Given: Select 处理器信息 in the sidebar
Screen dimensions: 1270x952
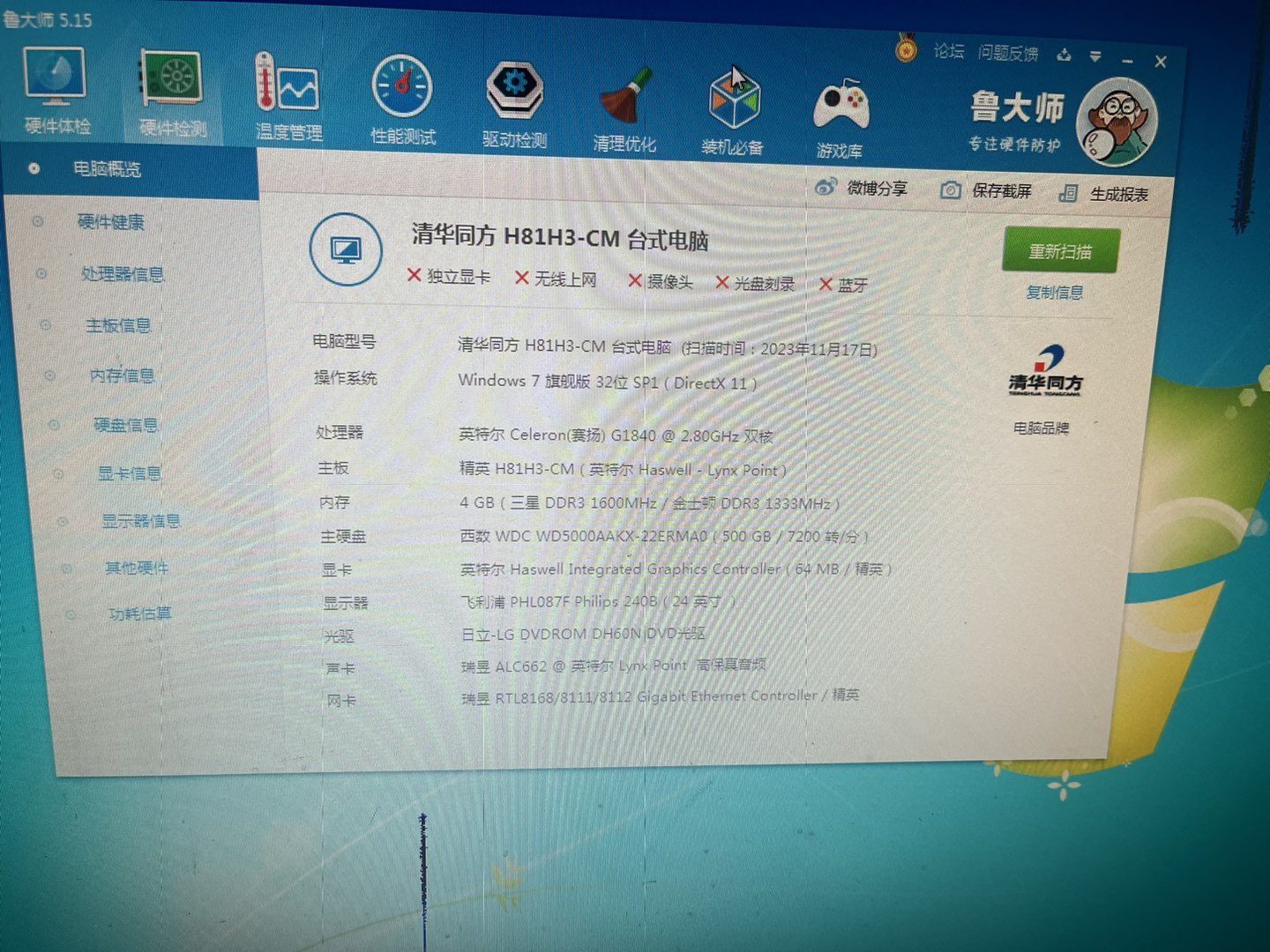Looking at the screenshot, I should point(123,274).
